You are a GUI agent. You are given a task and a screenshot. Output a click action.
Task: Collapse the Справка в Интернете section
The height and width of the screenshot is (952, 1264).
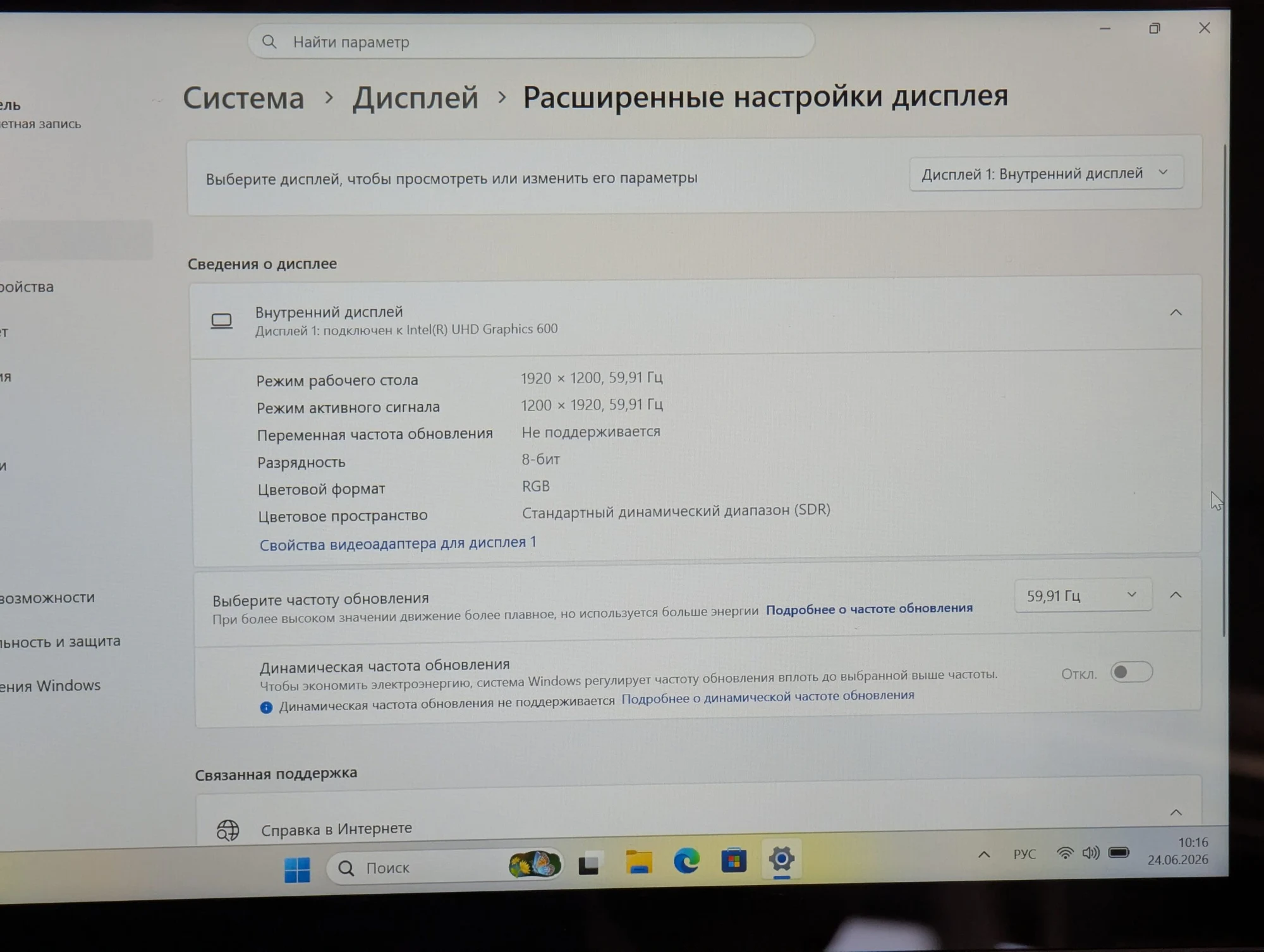(1176, 812)
